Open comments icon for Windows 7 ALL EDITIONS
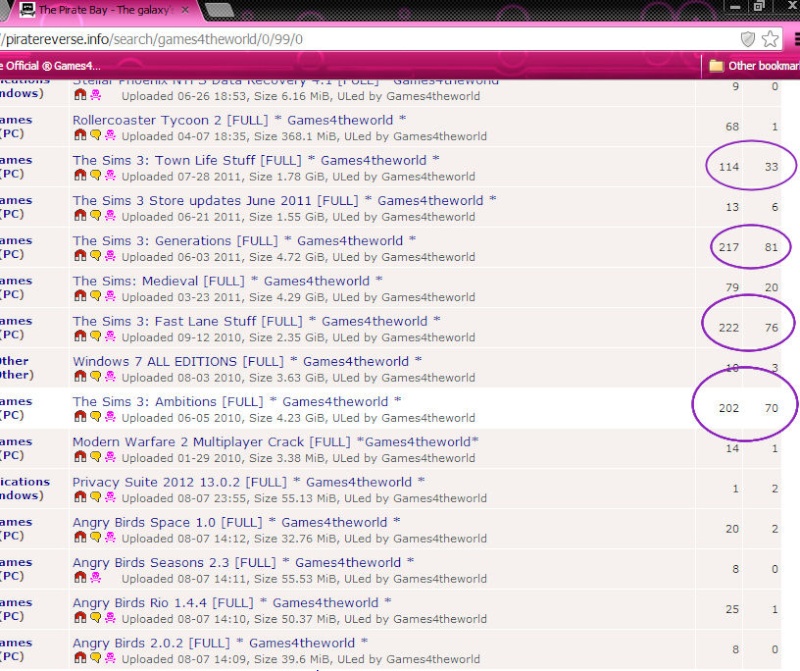Viewport: 800px width, 671px height. [95, 377]
